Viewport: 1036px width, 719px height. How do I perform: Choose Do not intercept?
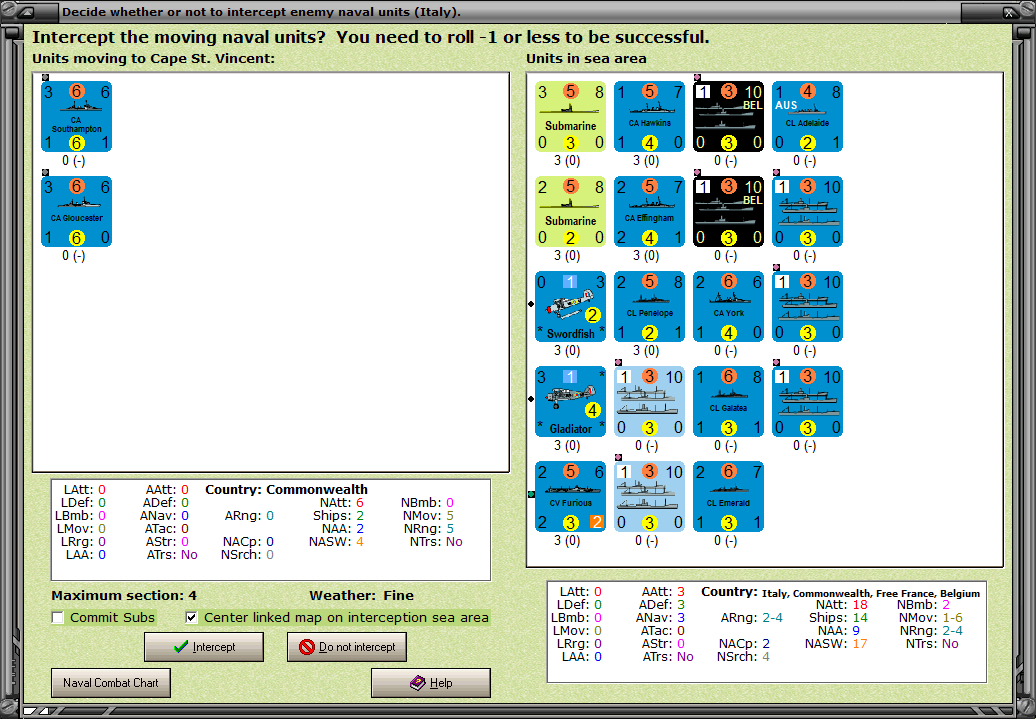(x=347, y=647)
